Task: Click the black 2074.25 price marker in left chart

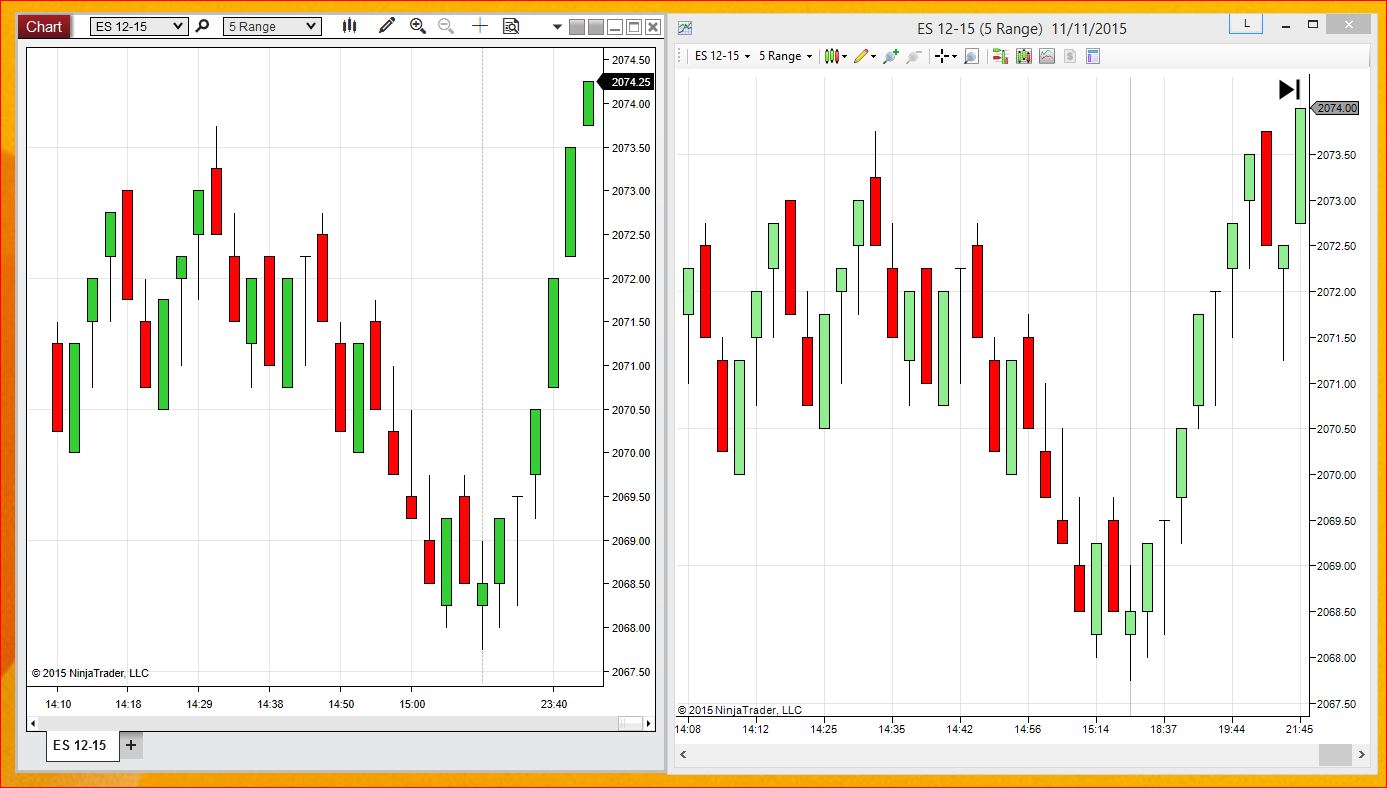Action: [626, 82]
